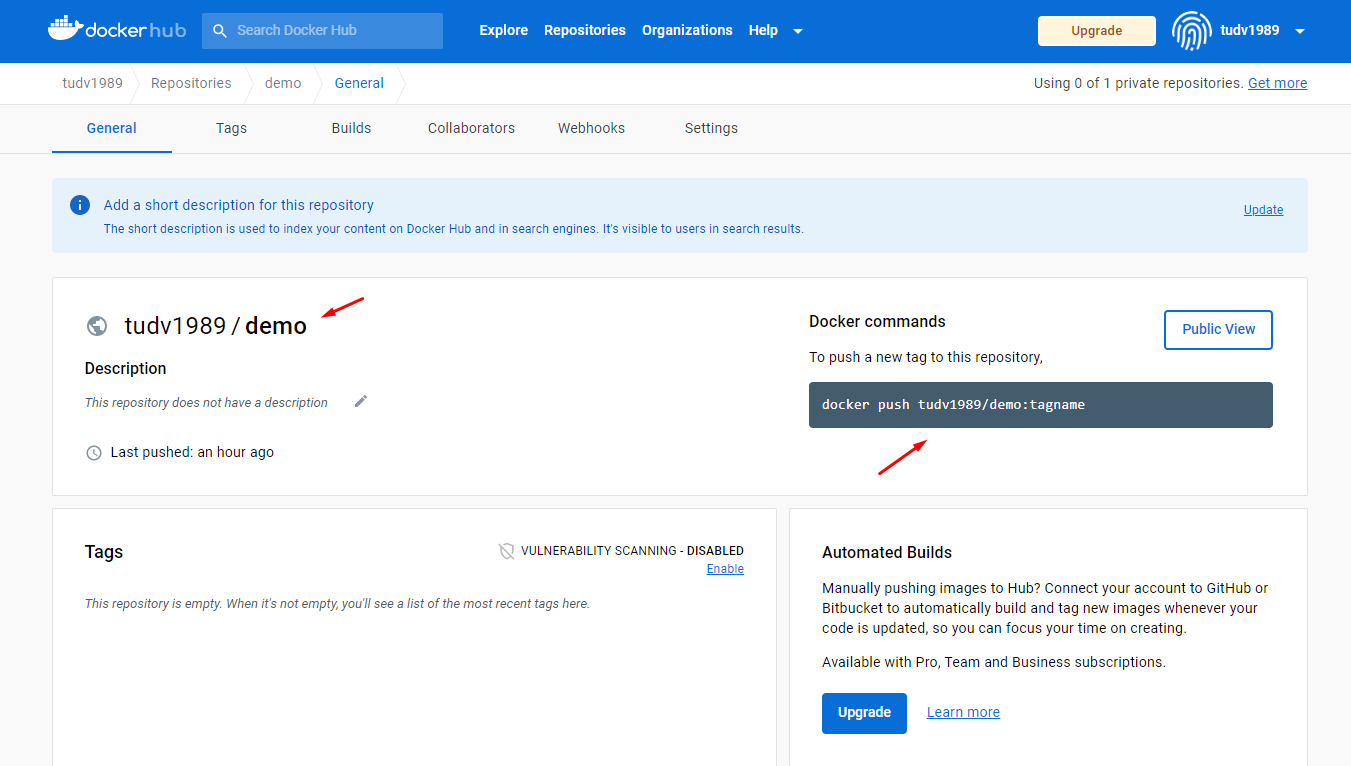The height and width of the screenshot is (766, 1351).
Task: Enable vulnerability scanning via the Enable link
Action: pyautogui.click(x=725, y=568)
